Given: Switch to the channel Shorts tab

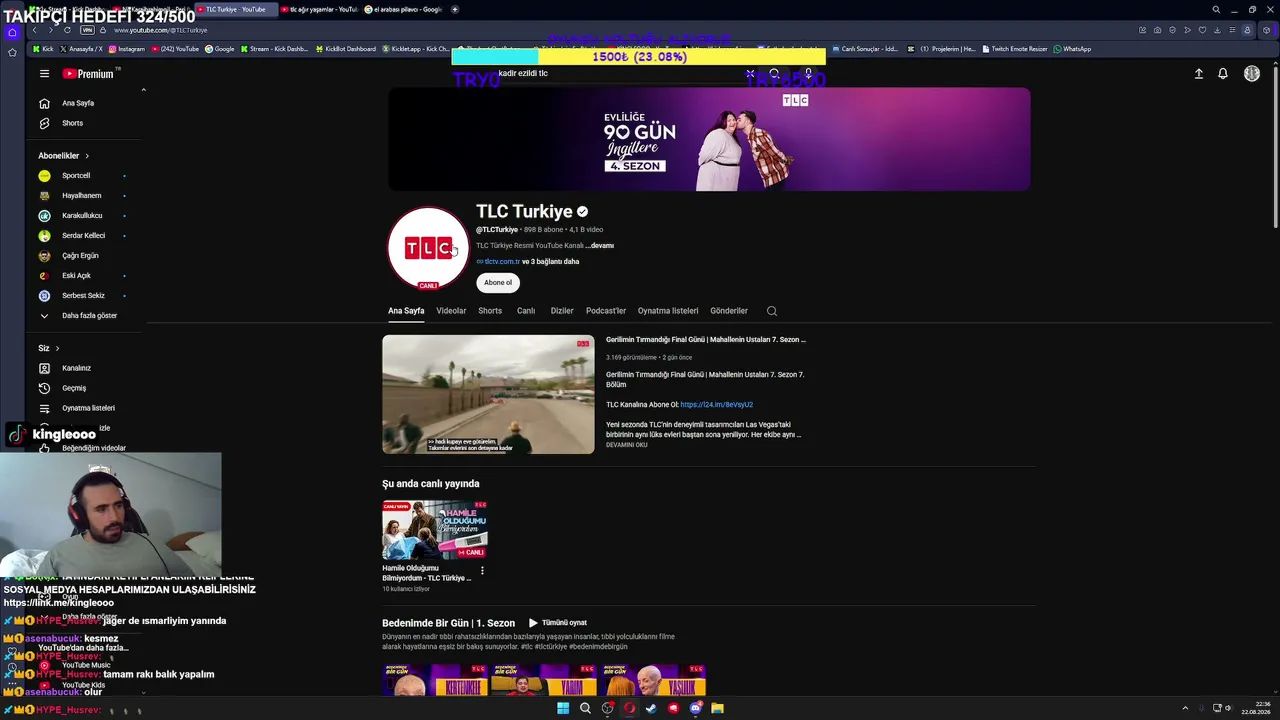Looking at the screenshot, I should [490, 311].
